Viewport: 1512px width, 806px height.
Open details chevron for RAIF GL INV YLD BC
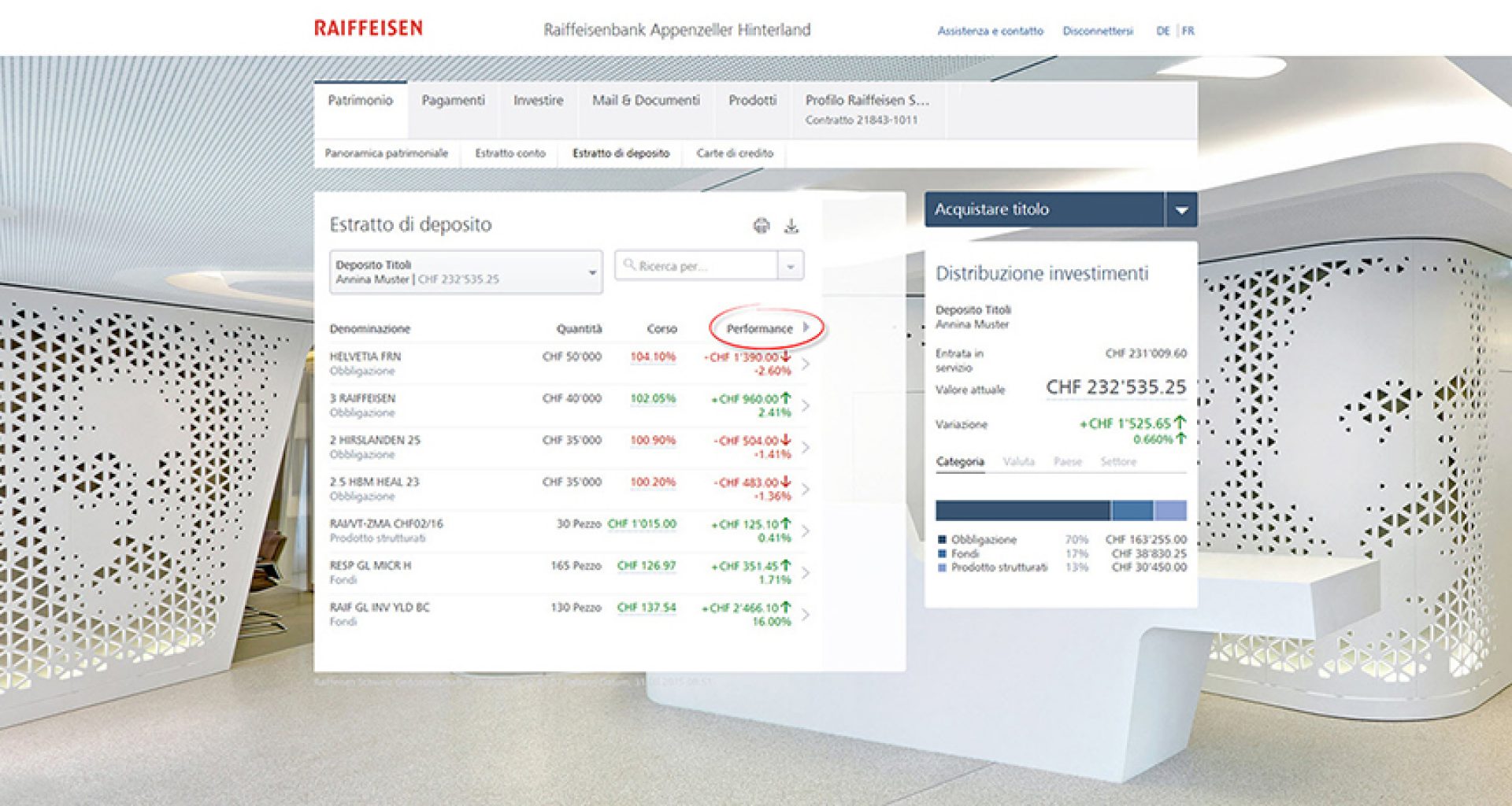[806, 614]
